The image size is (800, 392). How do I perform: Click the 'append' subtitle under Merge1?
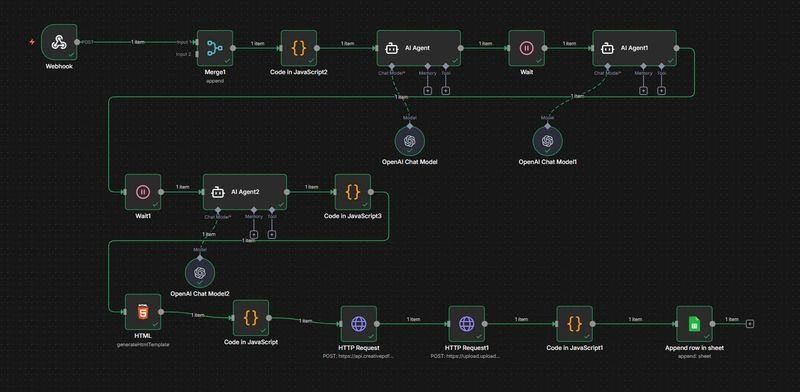[215, 81]
